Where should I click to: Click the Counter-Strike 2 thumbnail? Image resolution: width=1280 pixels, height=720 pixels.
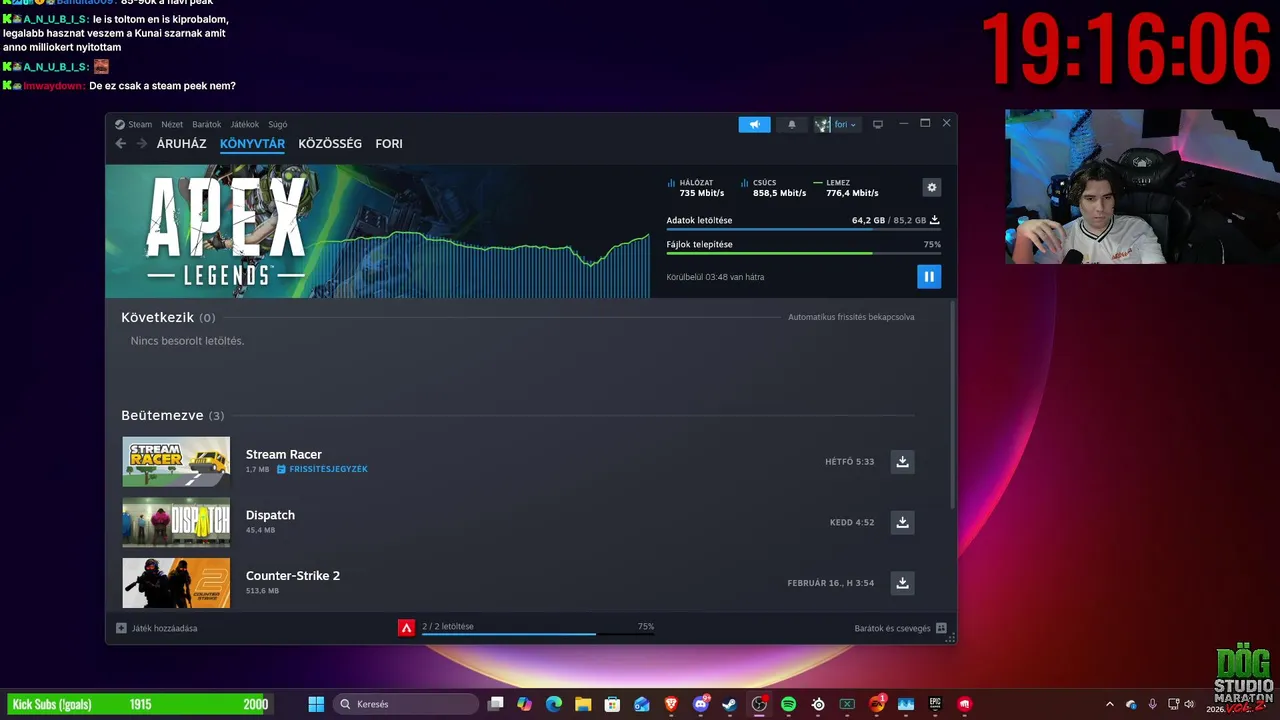pos(176,583)
